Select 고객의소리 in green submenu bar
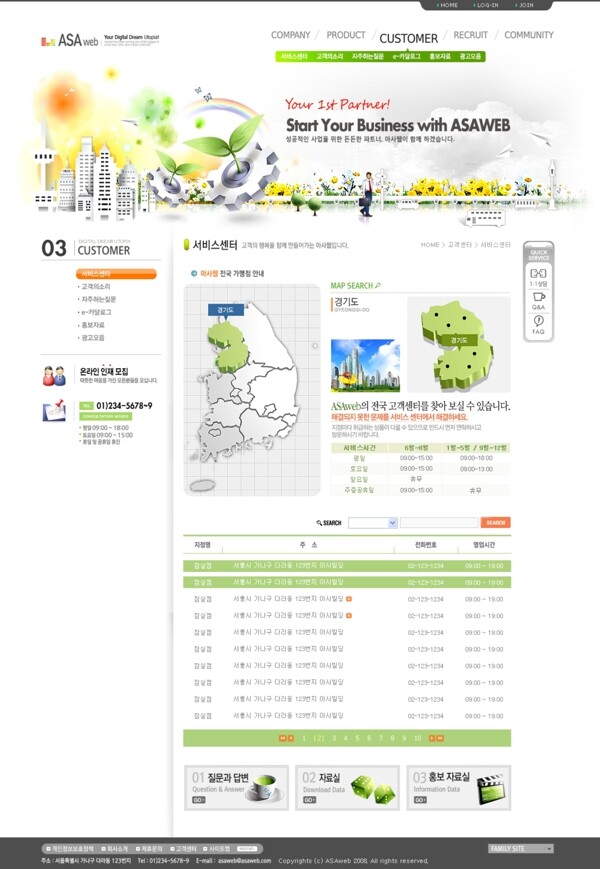The image size is (600, 869). tap(330, 57)
